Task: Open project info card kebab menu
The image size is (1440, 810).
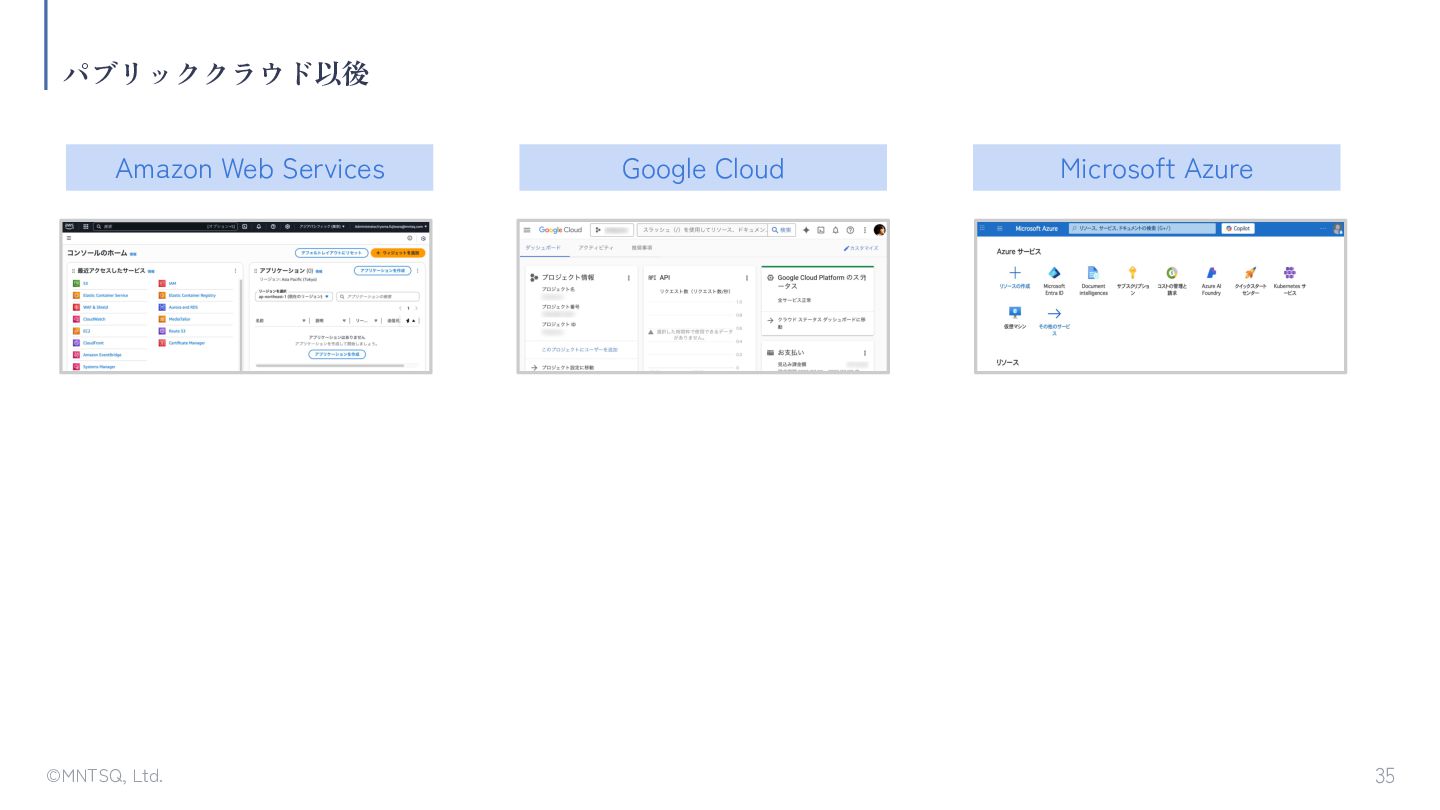Action: tap(628, 278)
